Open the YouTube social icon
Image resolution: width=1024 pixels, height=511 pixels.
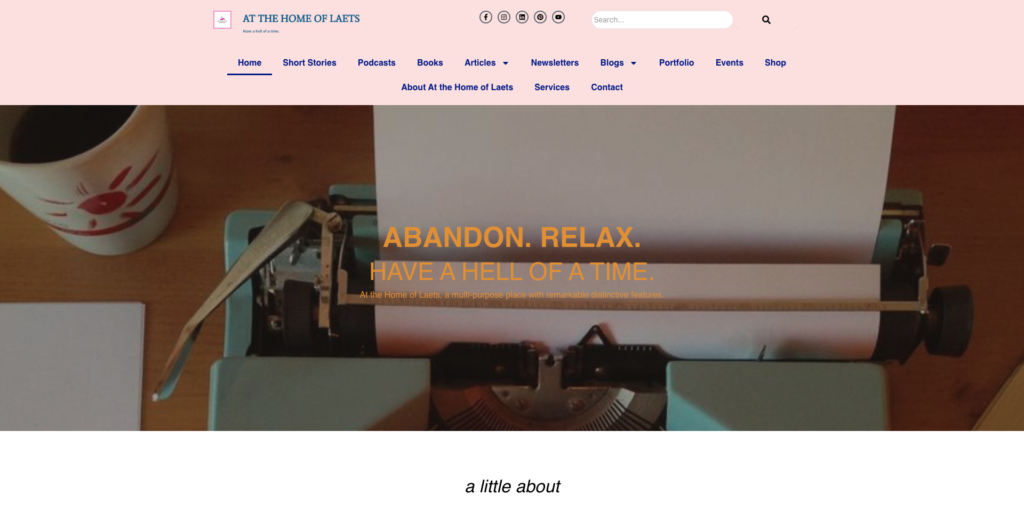pyautogui.click(x=558, y=17)
